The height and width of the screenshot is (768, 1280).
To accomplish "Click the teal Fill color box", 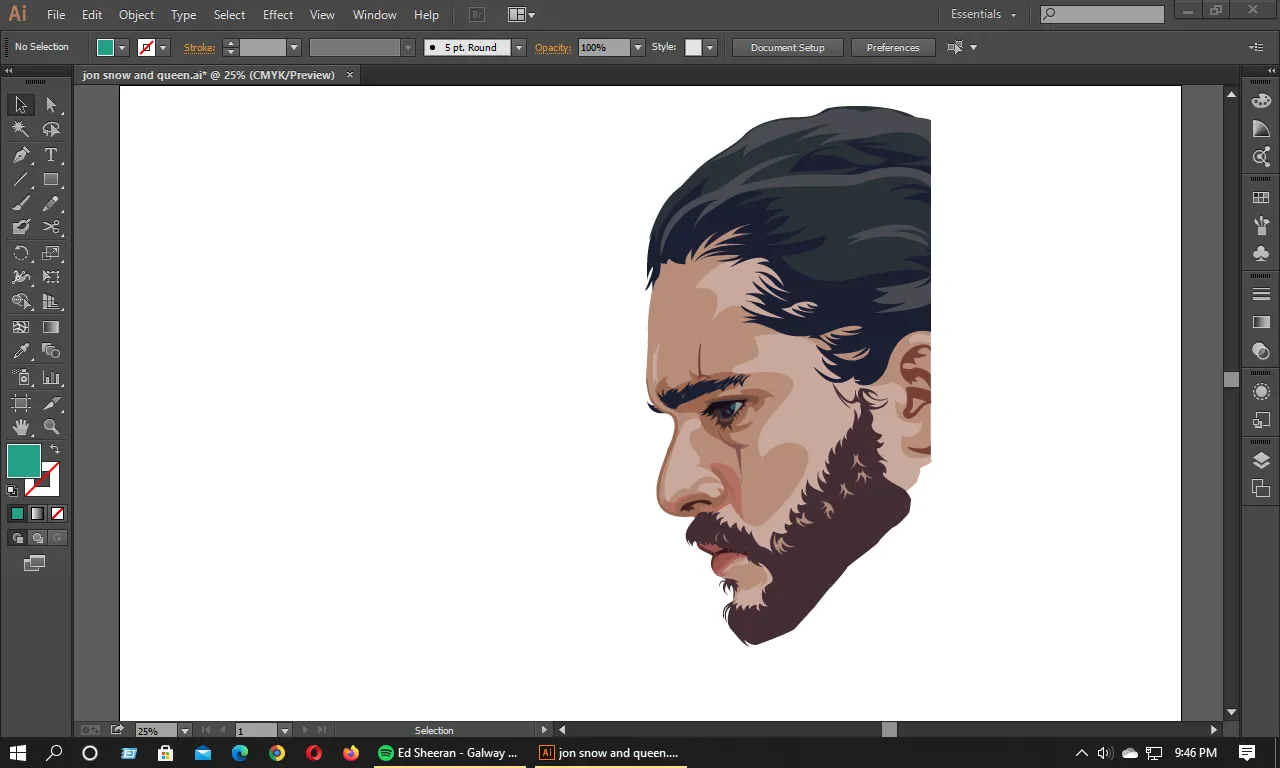I will point(23,461).
